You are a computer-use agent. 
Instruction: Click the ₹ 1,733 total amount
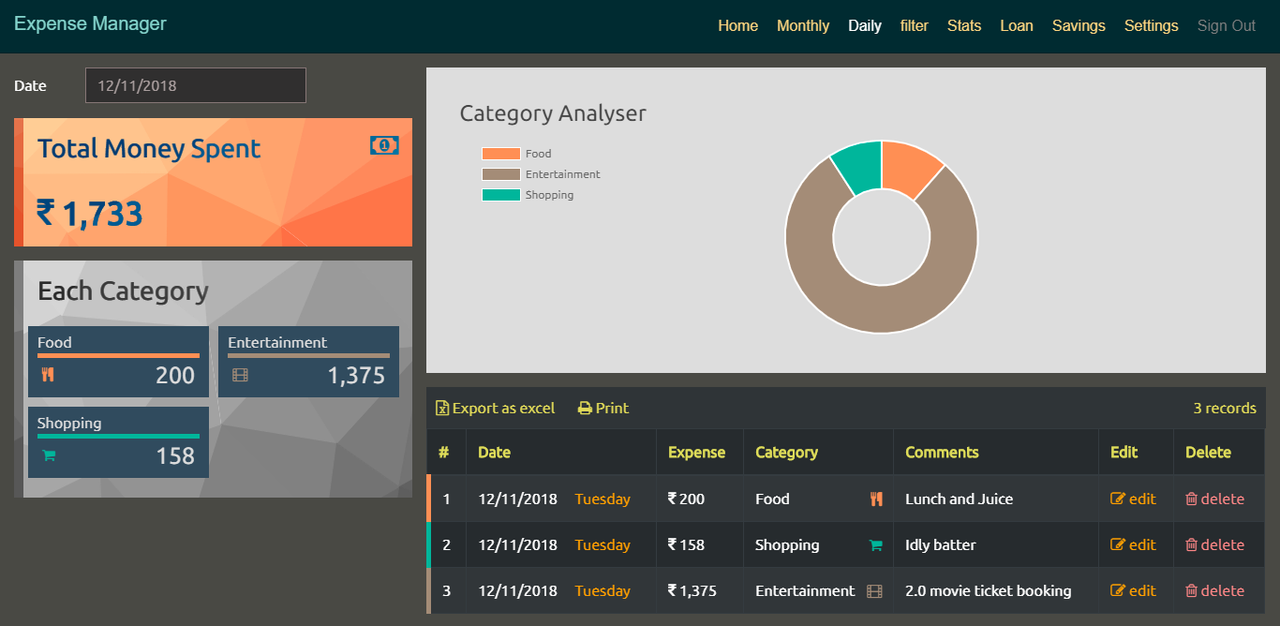(x=89, y=213)
